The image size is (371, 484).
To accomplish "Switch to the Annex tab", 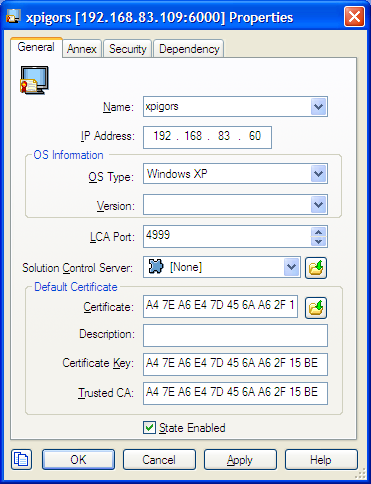I will pos(82,49).
